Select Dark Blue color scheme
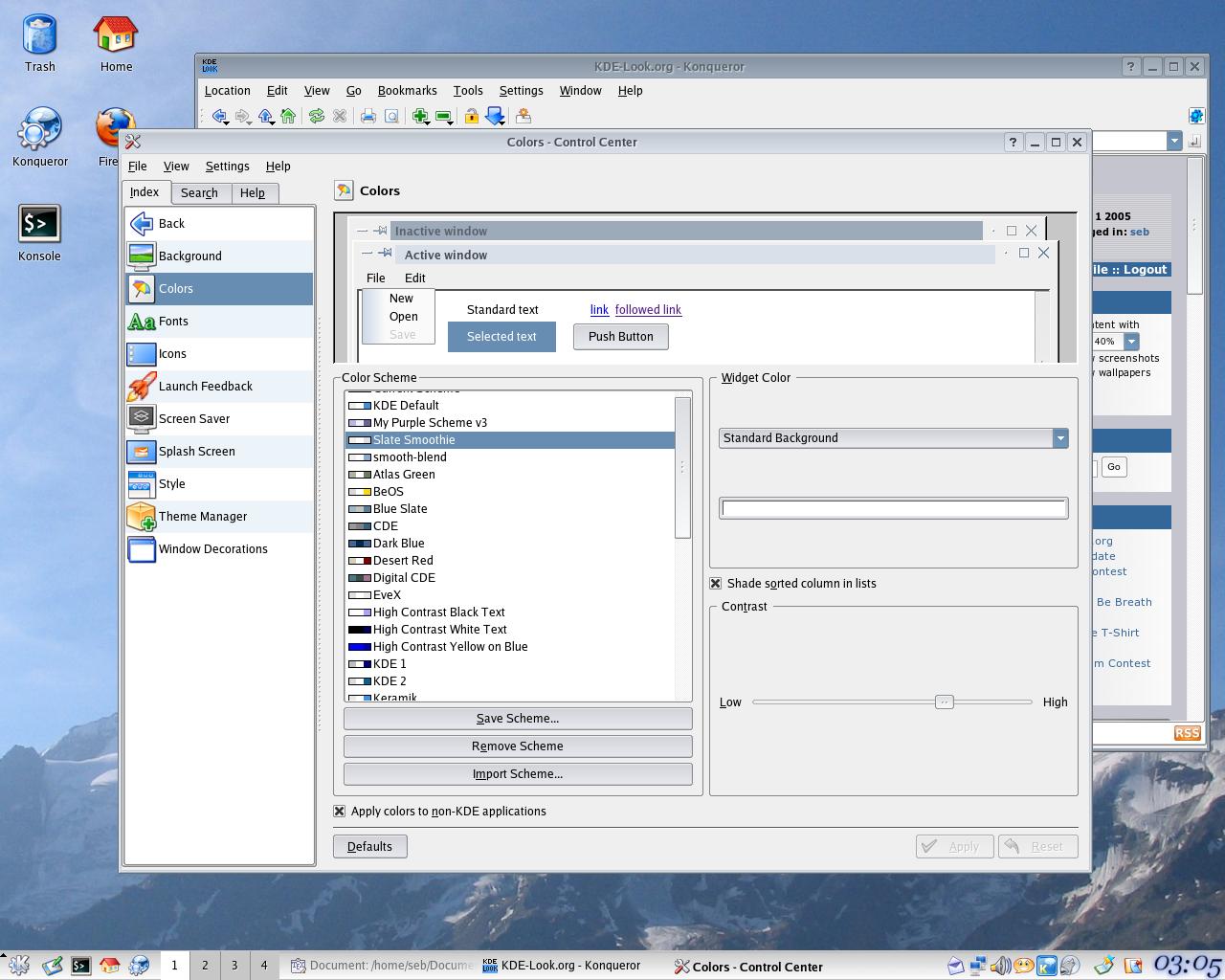1225x980 pixels. click(509, 544)
